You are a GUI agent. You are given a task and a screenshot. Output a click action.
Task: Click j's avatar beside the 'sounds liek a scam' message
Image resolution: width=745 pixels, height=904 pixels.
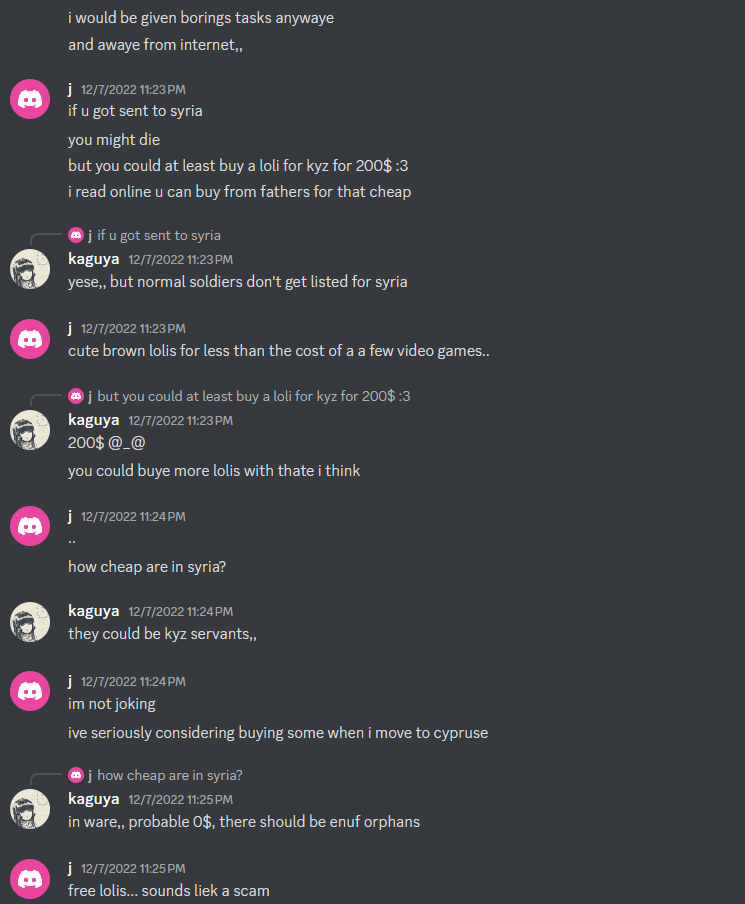[x=30, y=879]
